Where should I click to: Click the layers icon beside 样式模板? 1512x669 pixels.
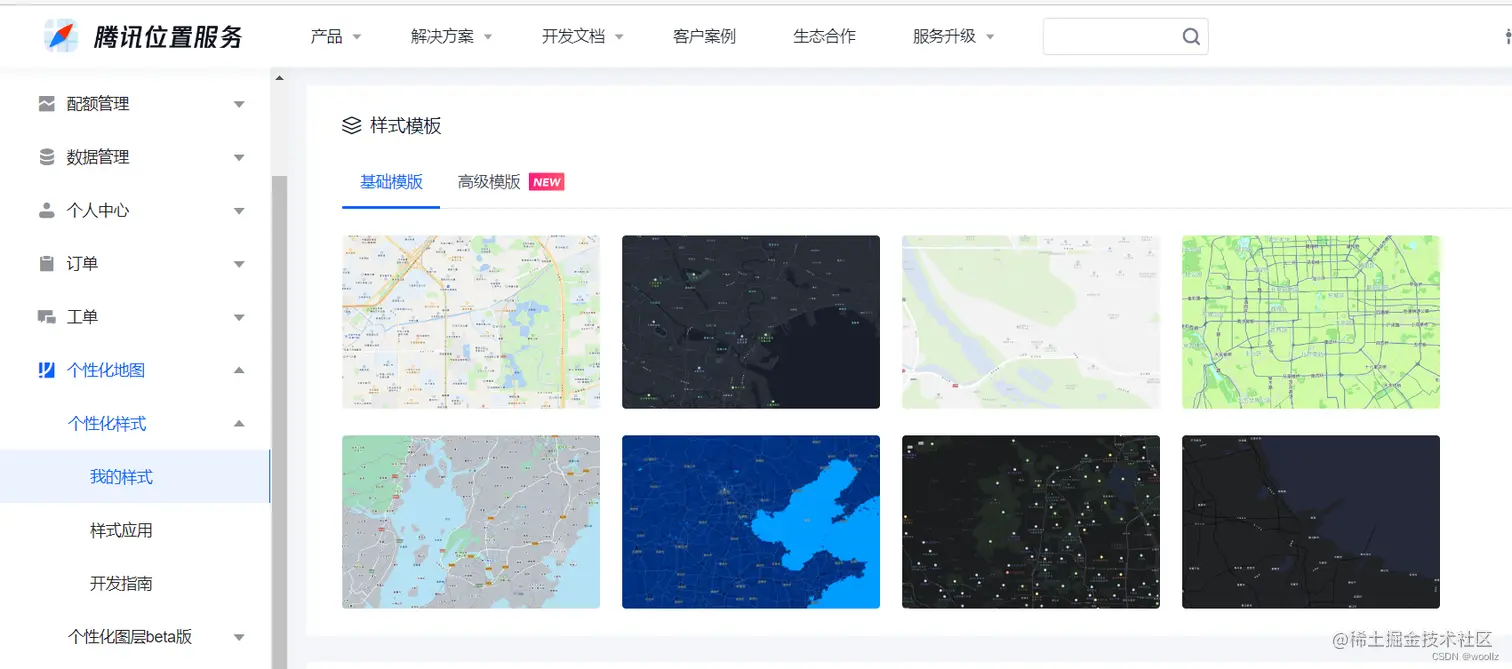coord(350,124)
